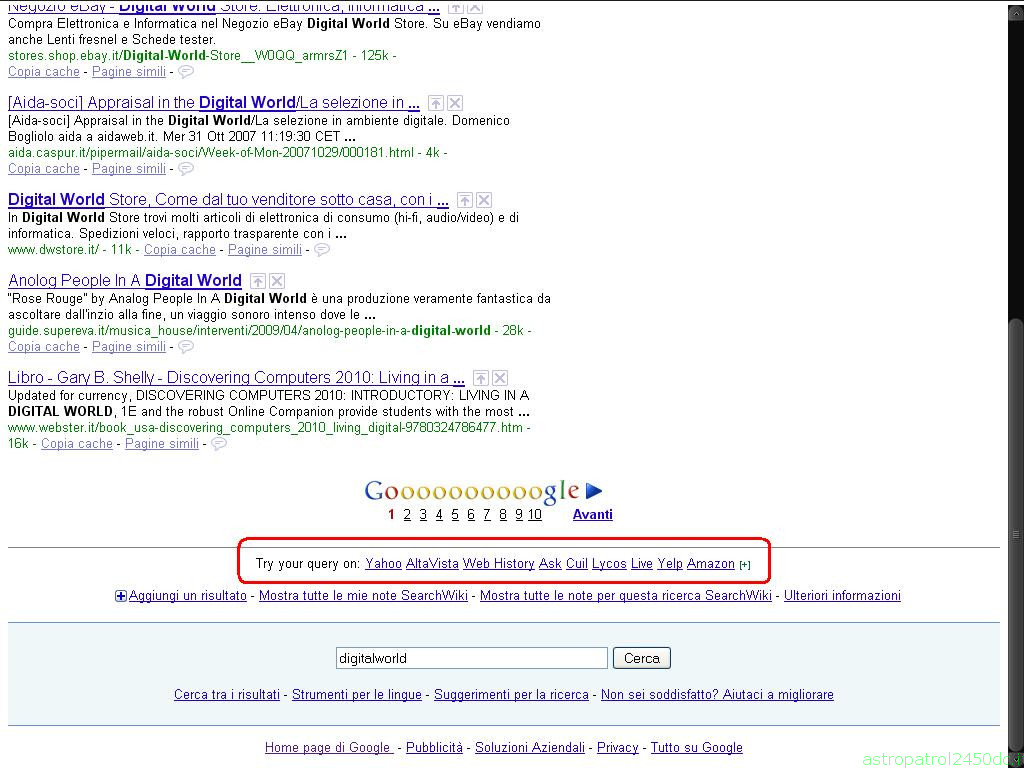The width and height of the screenshot is (1024, 768).
Task: Open Copia cache for the aida.caspur.it result
Action: click(44, 168)
